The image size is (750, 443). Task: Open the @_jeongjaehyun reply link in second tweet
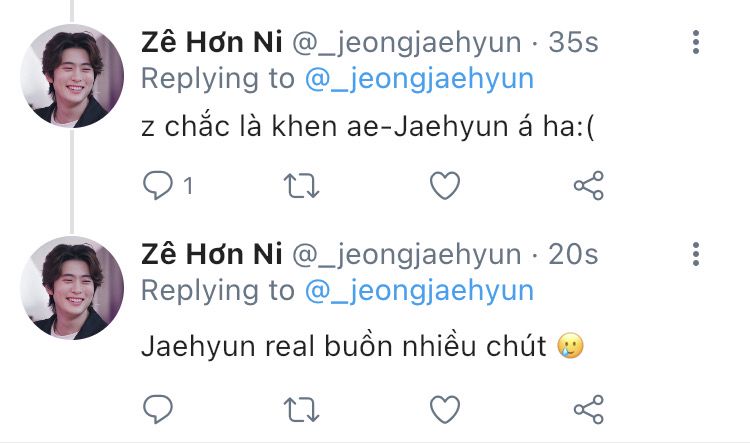pos(419,291)
